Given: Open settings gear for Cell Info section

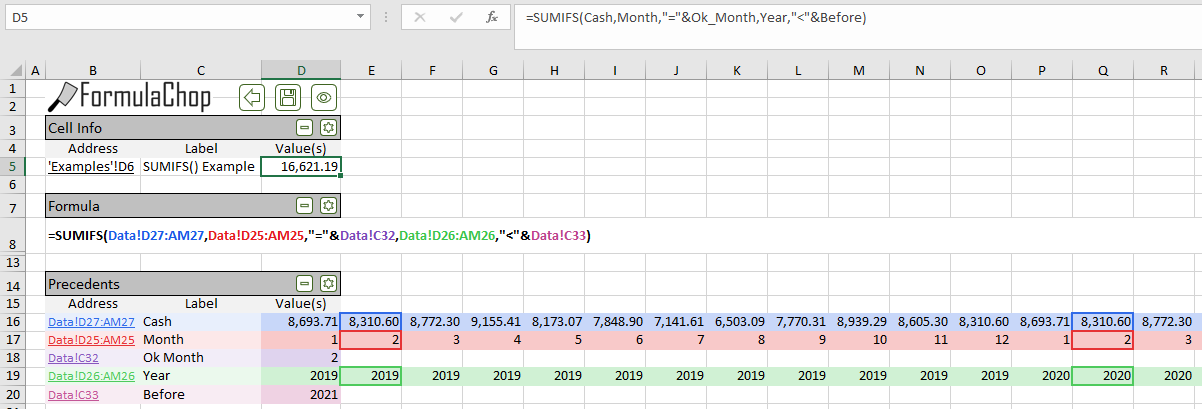Looking at the screenshot, I should click(327, 128).
